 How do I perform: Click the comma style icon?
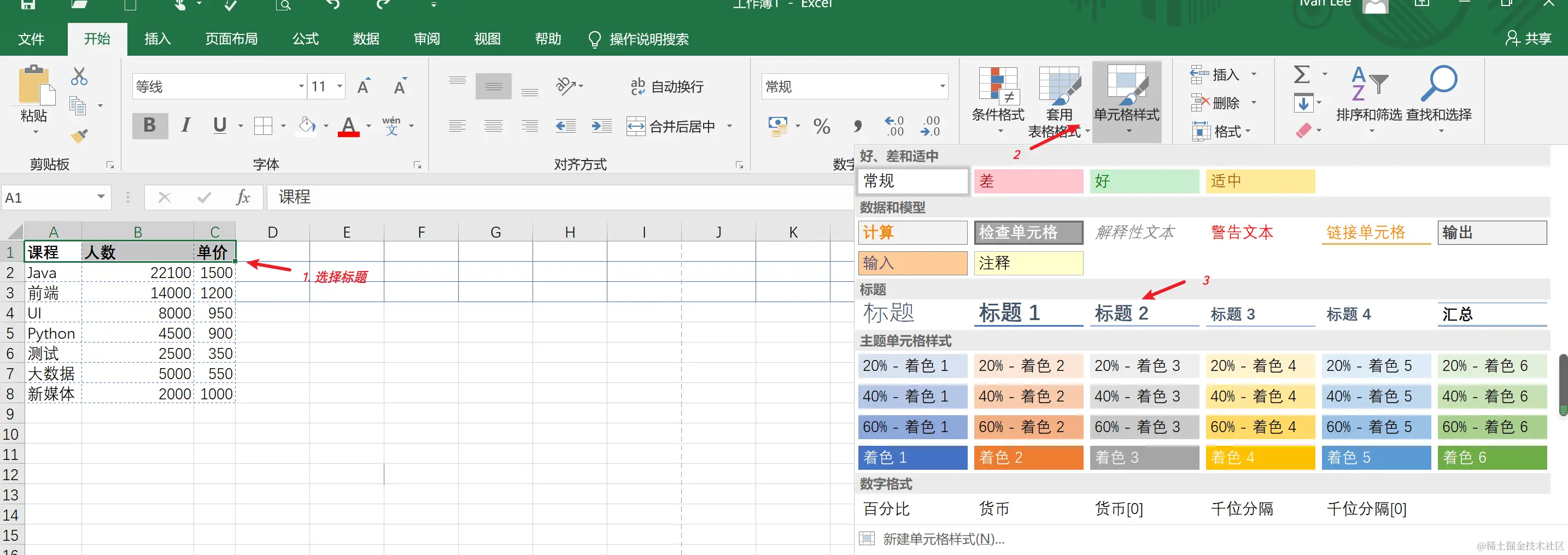[858, 126]
